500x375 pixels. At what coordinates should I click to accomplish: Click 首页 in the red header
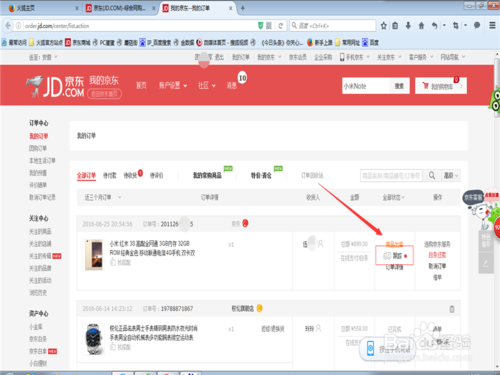[141, 86]
